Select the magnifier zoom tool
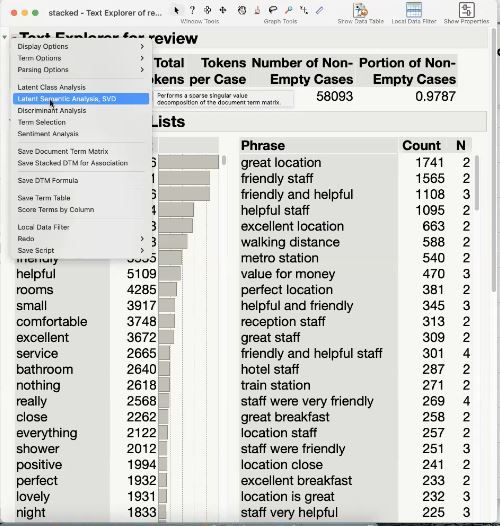This screenshot has height=526, width=500. pyautogui.click(x=288, y=10)
